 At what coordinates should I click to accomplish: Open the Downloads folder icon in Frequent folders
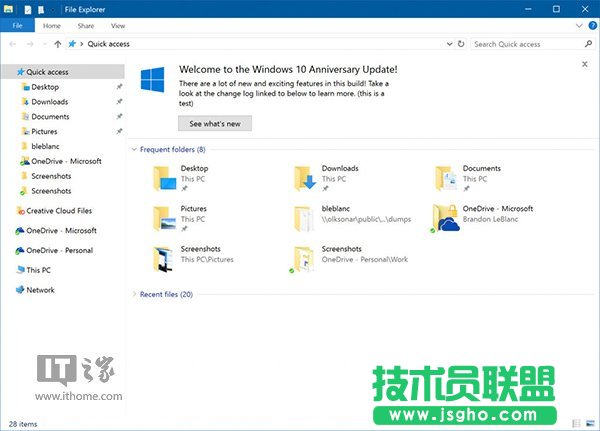(305, 178)
